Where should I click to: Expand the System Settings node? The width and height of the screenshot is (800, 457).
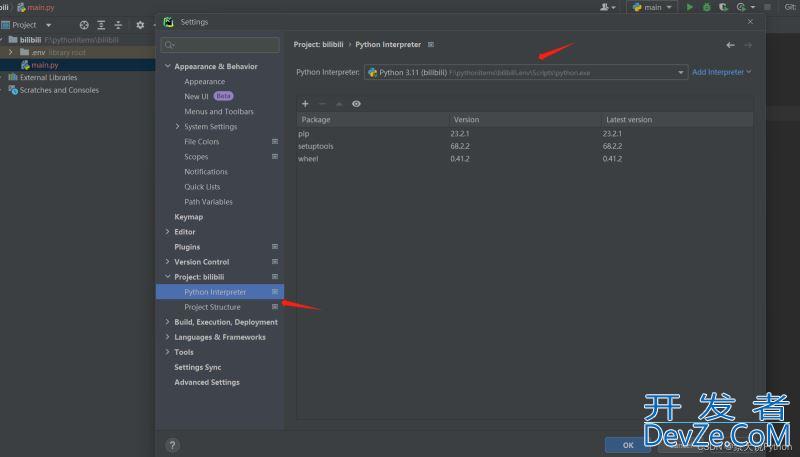pos(178,126)
